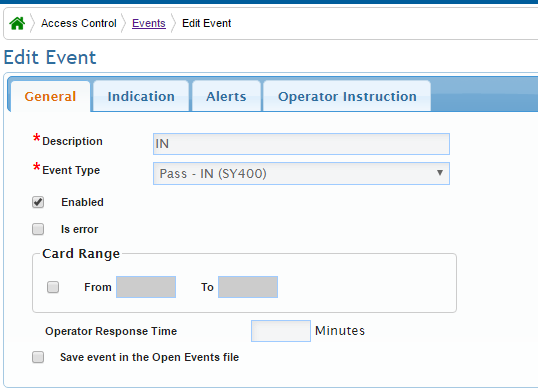Focus the Description input field
This screenshot has width=538, height=388.
(301, 144)
